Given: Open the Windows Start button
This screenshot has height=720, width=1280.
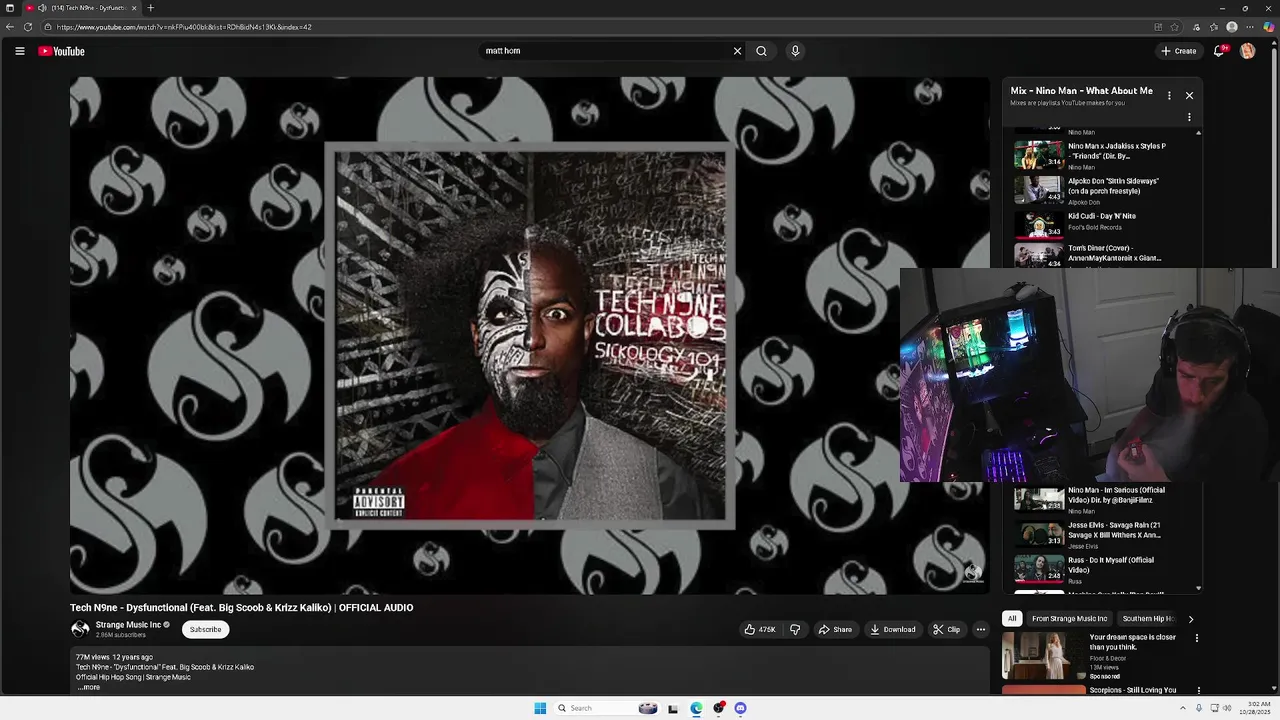Looking at the screenshot, I should 540,708.
